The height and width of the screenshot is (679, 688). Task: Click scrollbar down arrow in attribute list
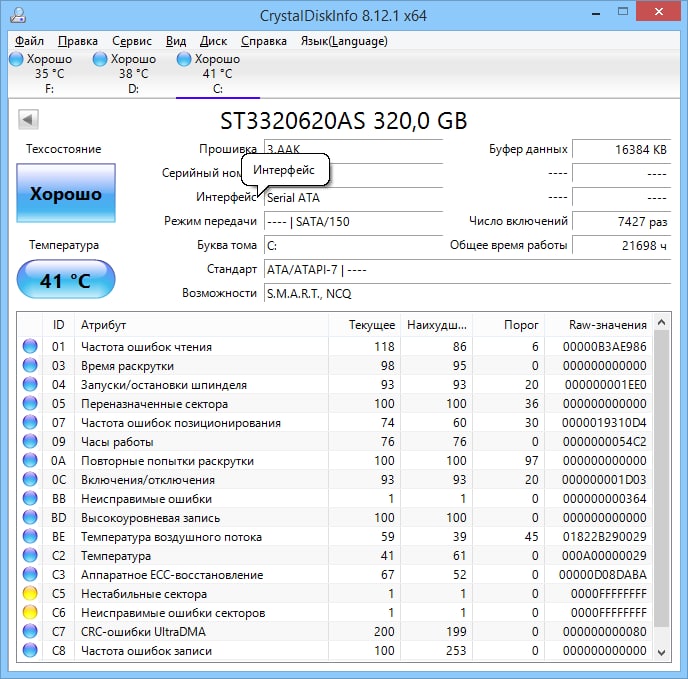662,652
